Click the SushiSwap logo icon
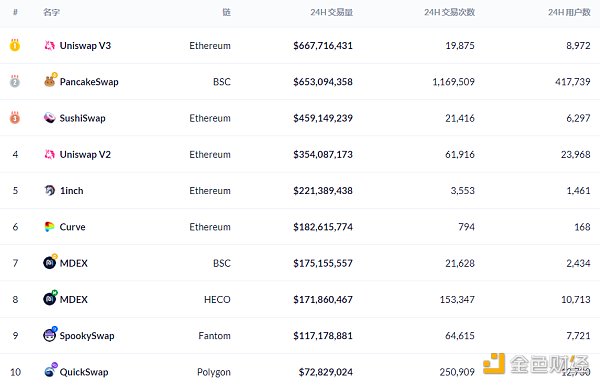Image resolution: width=600 pixels, height=385 pixels. click(x=49, y=118)
